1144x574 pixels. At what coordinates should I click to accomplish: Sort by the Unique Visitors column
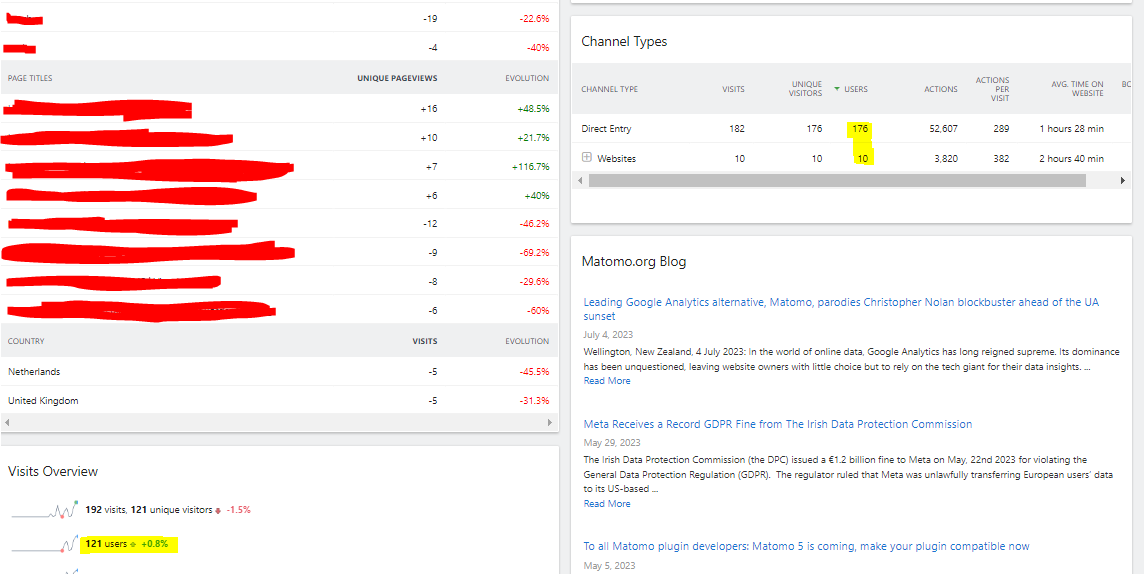click(x=805, y=89)
